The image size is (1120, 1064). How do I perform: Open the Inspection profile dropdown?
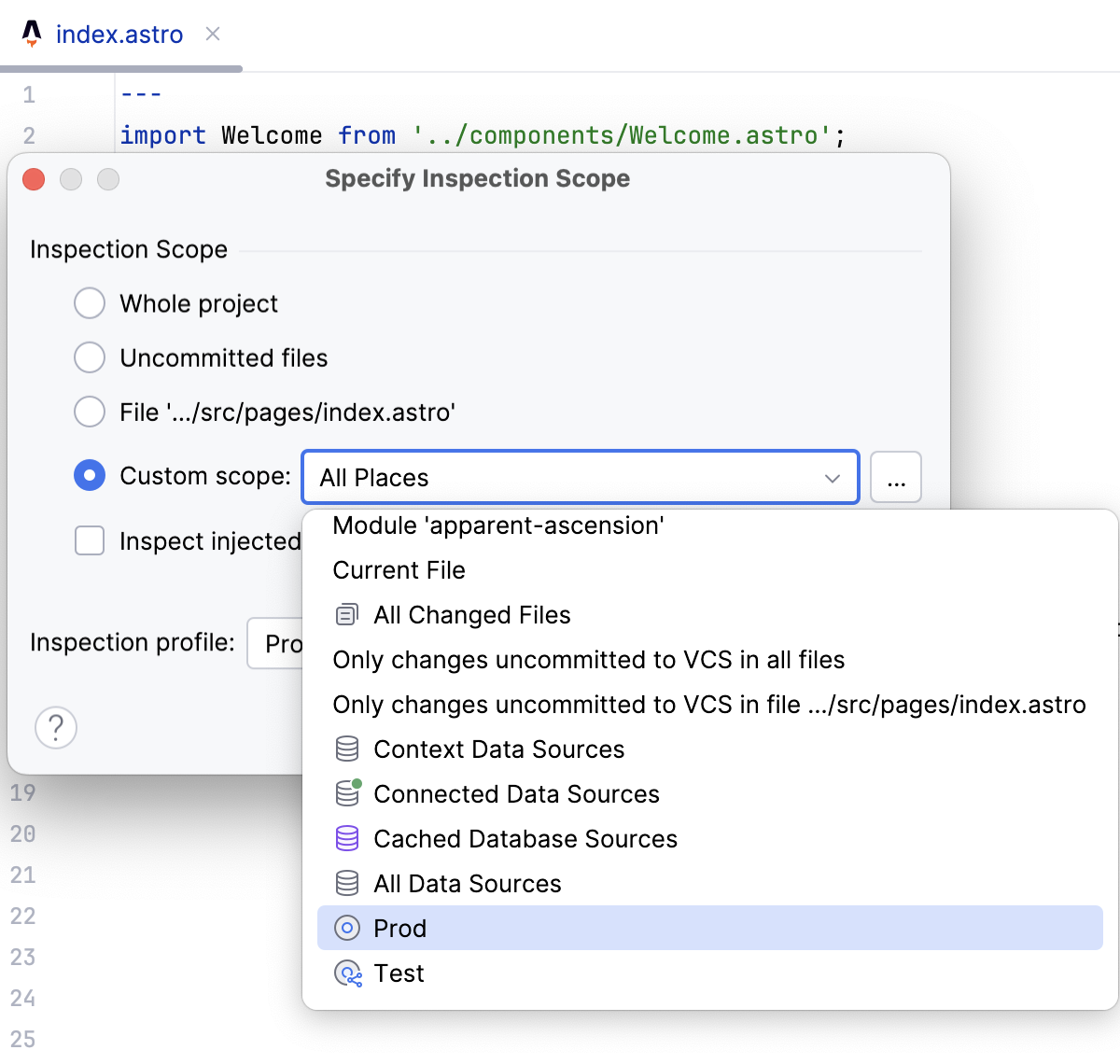[276, 644]
